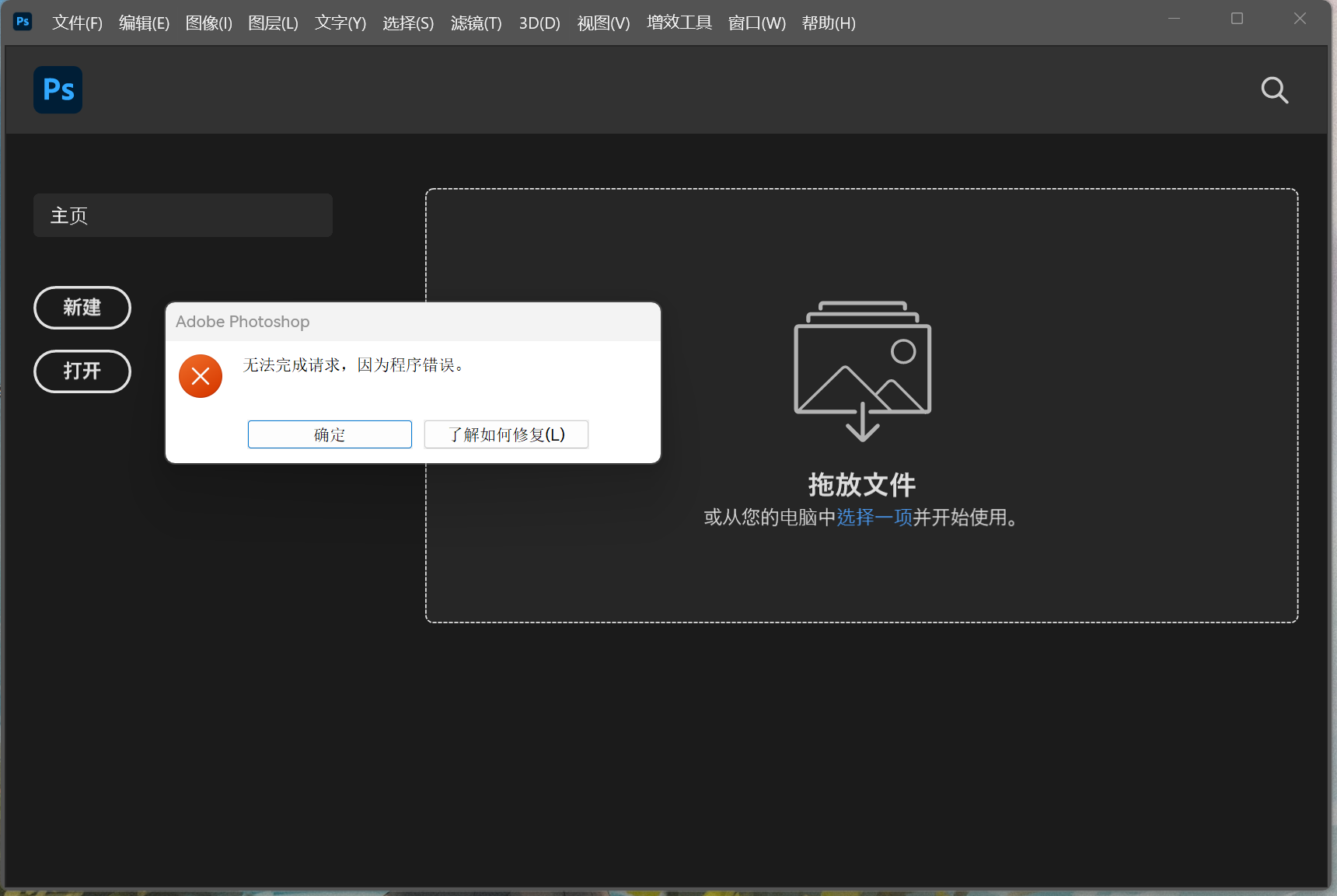Maximize the Photoshop window

[1237, 19]
